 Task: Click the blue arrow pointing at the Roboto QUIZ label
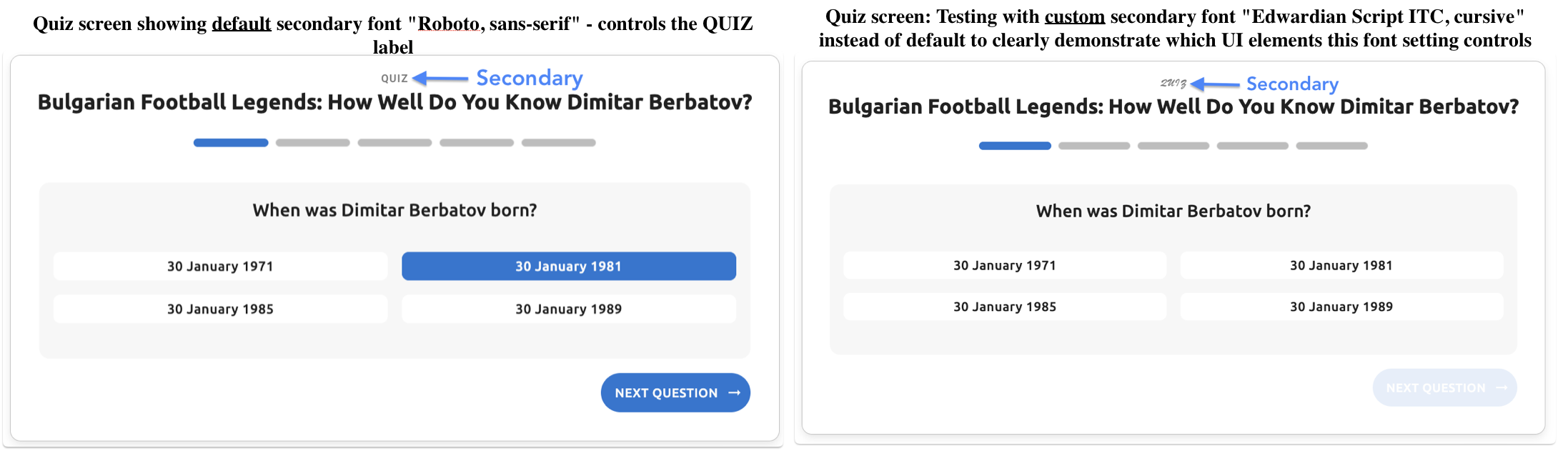tap(440, 78)
